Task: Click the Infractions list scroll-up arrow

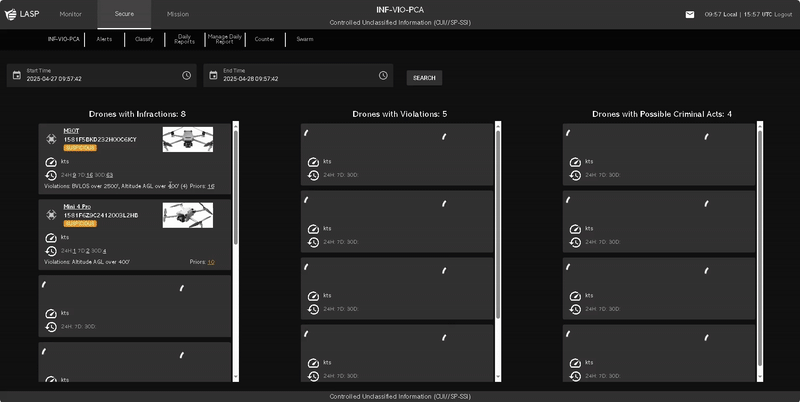Action: click(x=236, y=125)
